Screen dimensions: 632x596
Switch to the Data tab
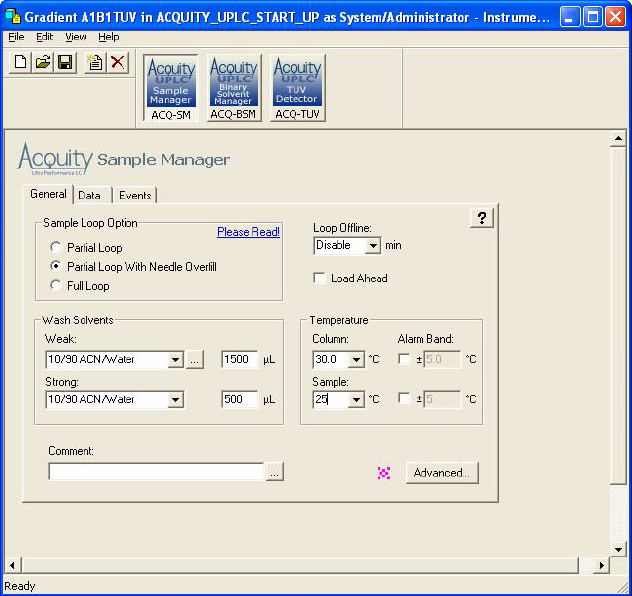(x=93, y=195)
